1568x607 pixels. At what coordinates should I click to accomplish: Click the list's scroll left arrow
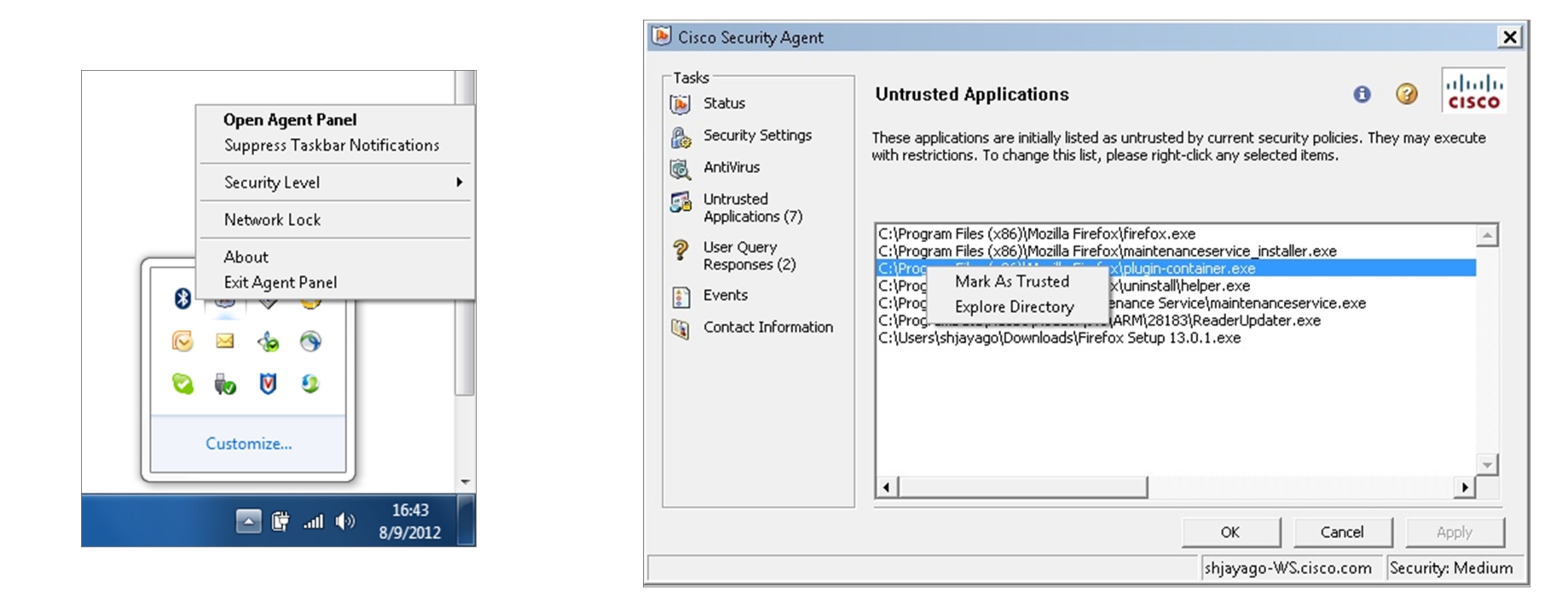click(887, 488)
